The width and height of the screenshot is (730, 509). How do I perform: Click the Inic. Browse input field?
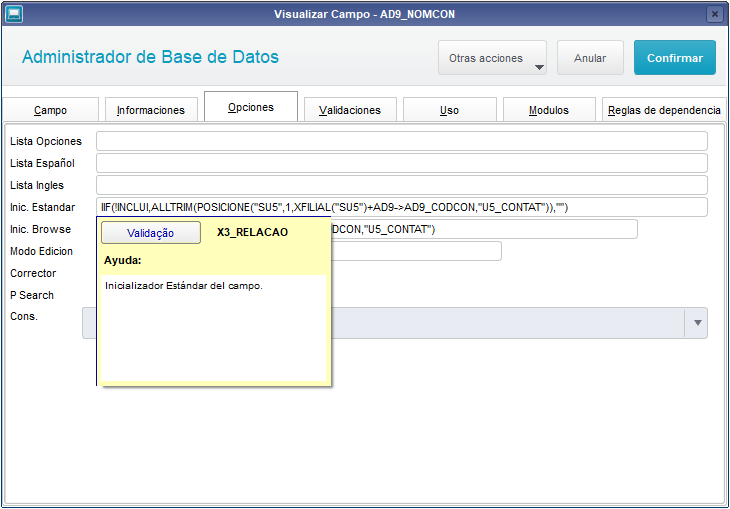coord(484,229)
